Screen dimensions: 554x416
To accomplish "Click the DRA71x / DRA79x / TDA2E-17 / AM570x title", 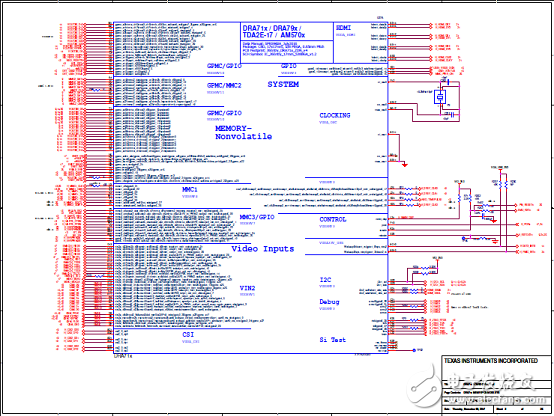I will [x=273, y=32].
